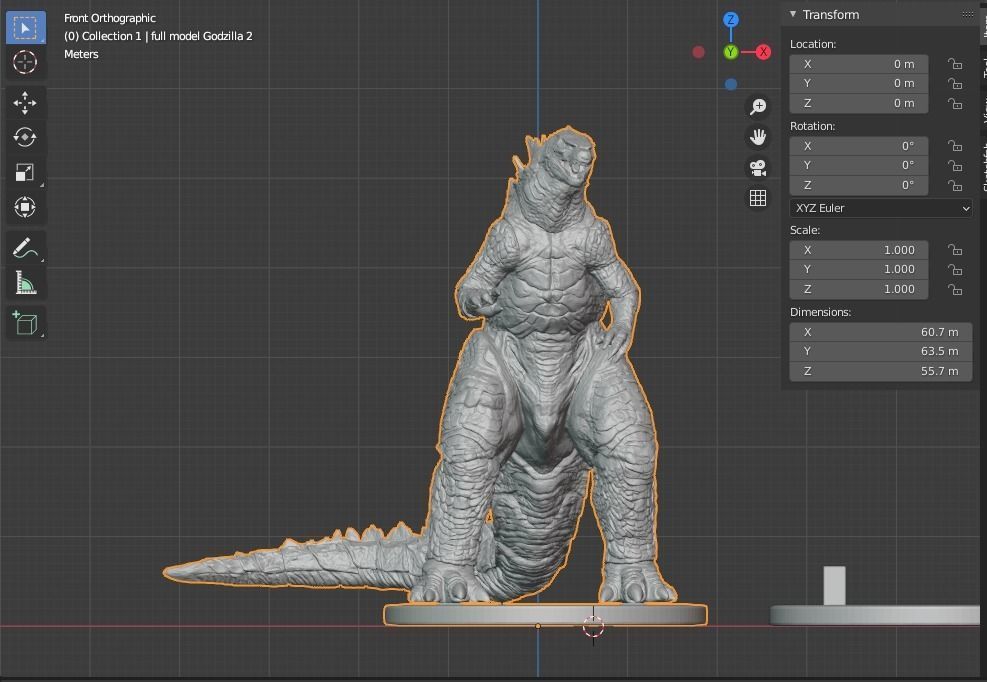Screen dimensions: 987x682
Task: Select the 3D Cursor tool
Action: coord(25,62)
